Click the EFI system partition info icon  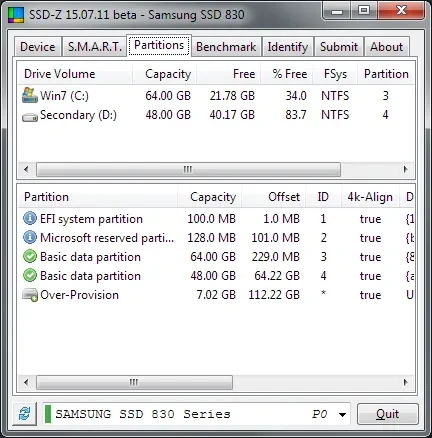point(30,219)
